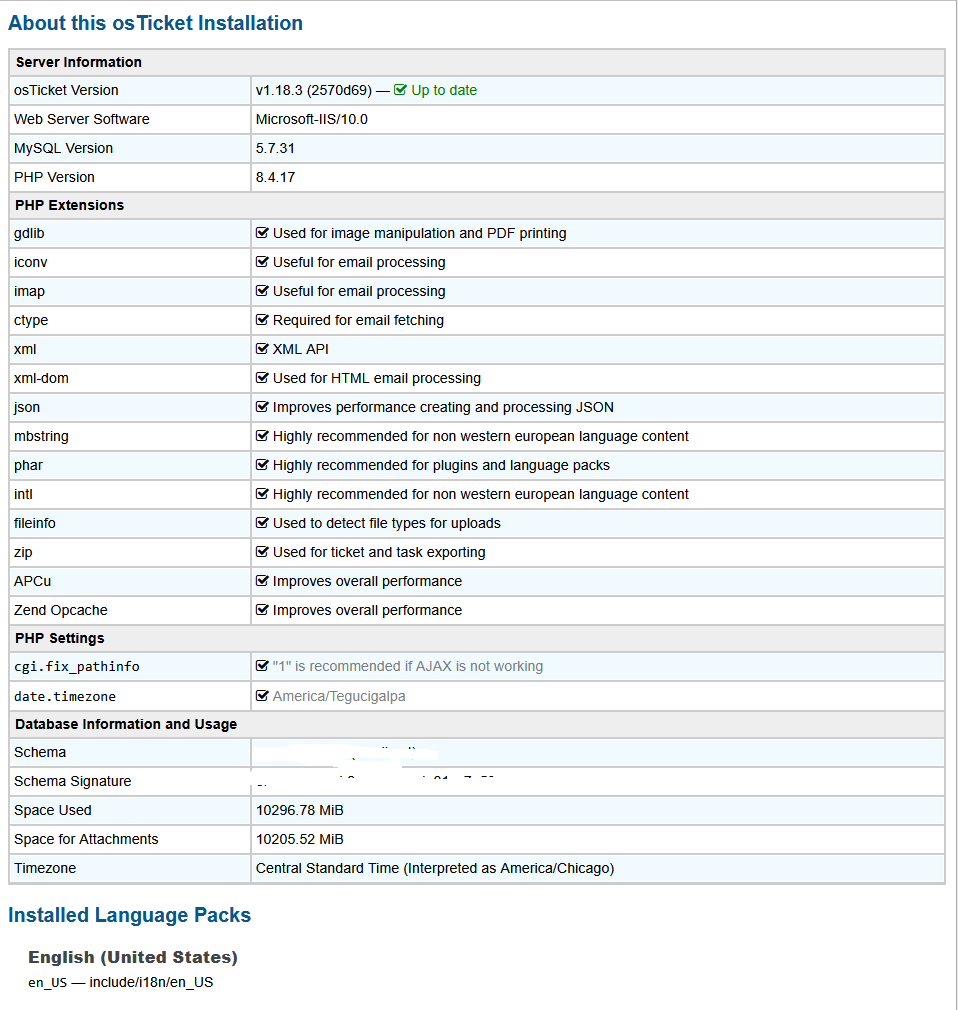
Task: Click the Space Used value 10296.78 MiB
Action: tap(300, 810)
